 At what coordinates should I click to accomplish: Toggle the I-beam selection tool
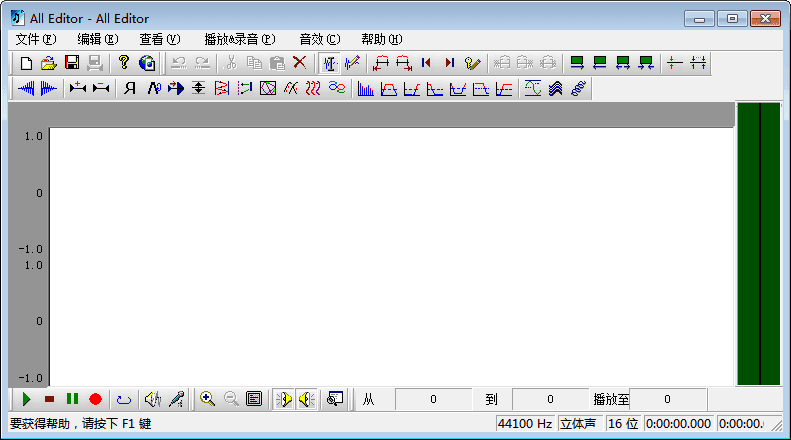point(329,63)
